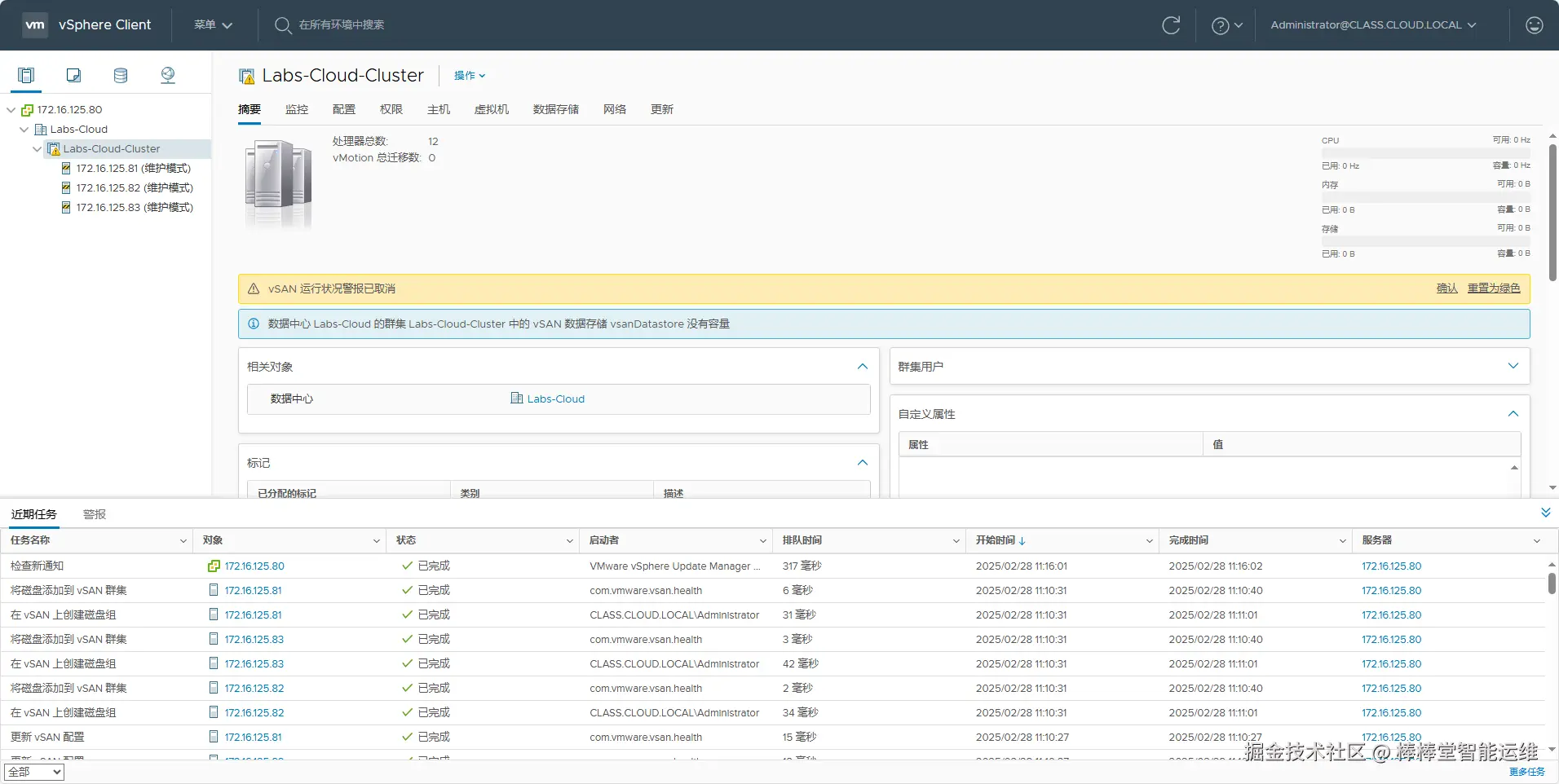The height and width of the screenshot is (784, 1559).
Task: Switch to the 配置 tab
Action: coord(344,109)
